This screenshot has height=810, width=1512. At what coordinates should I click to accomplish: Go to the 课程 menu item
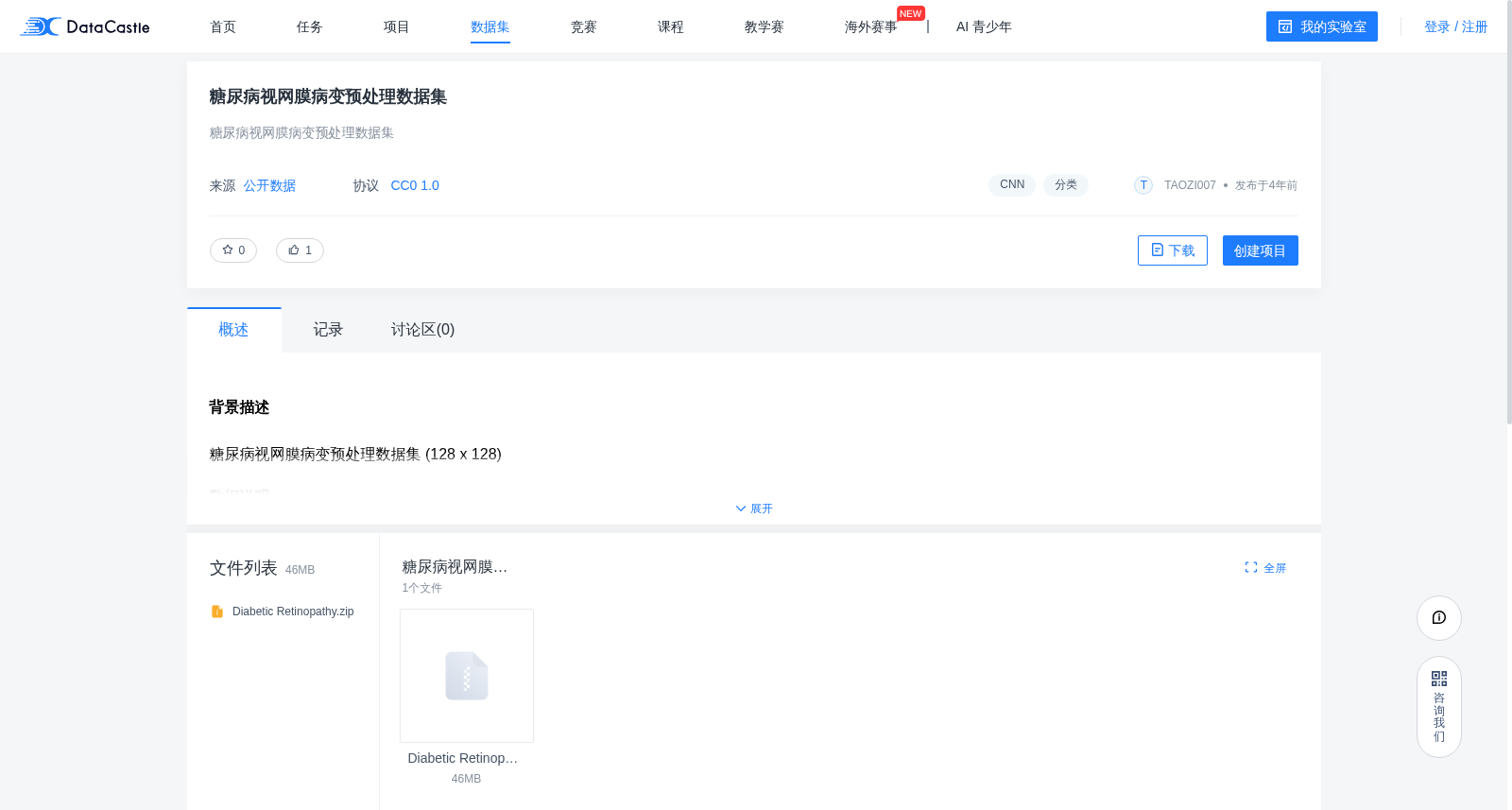tap(671, 26)
